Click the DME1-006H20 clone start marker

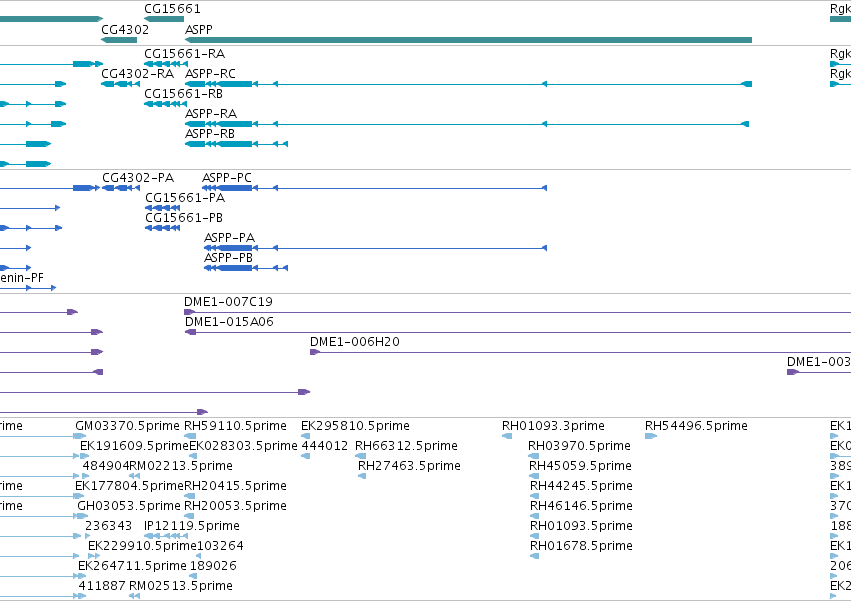(x=315, y=352)
